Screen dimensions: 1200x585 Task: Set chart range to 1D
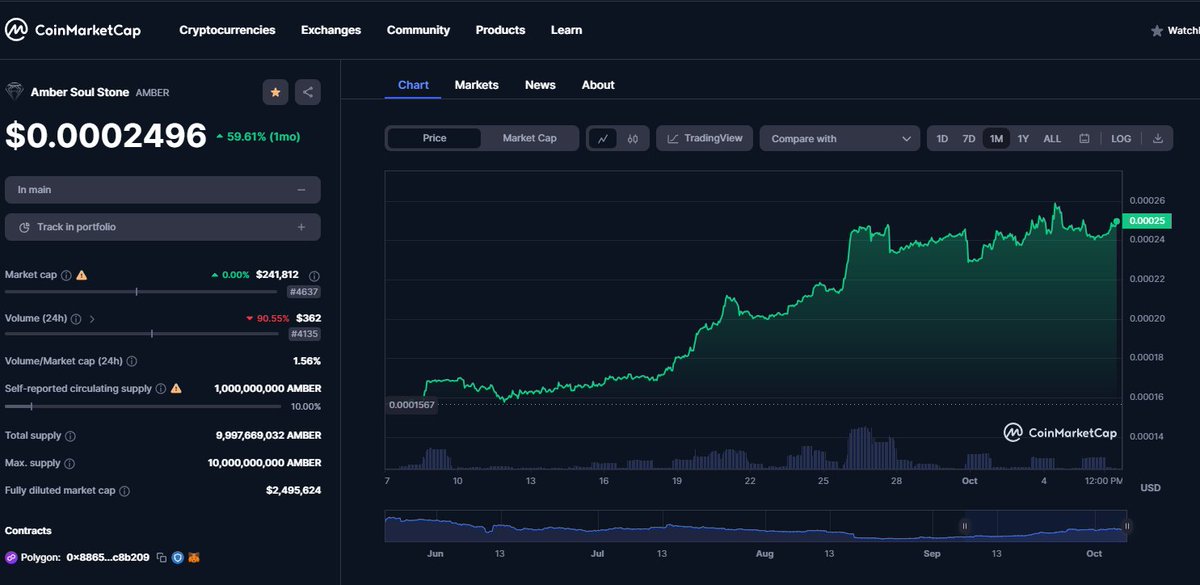942,139
